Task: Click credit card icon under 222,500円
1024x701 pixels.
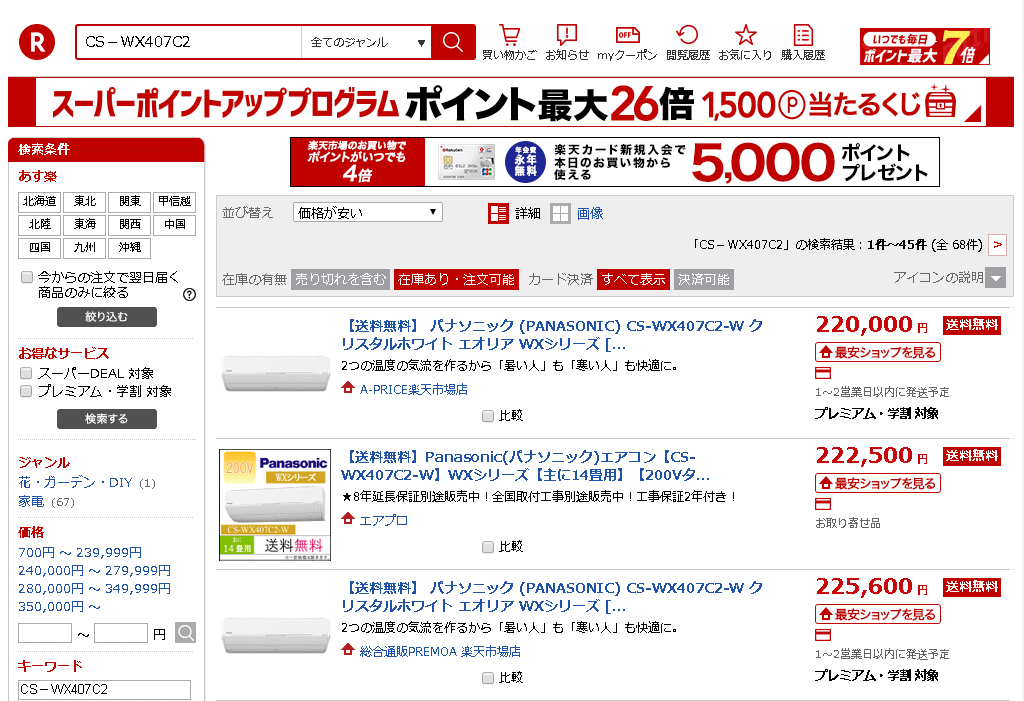Action: click(823, 504)
